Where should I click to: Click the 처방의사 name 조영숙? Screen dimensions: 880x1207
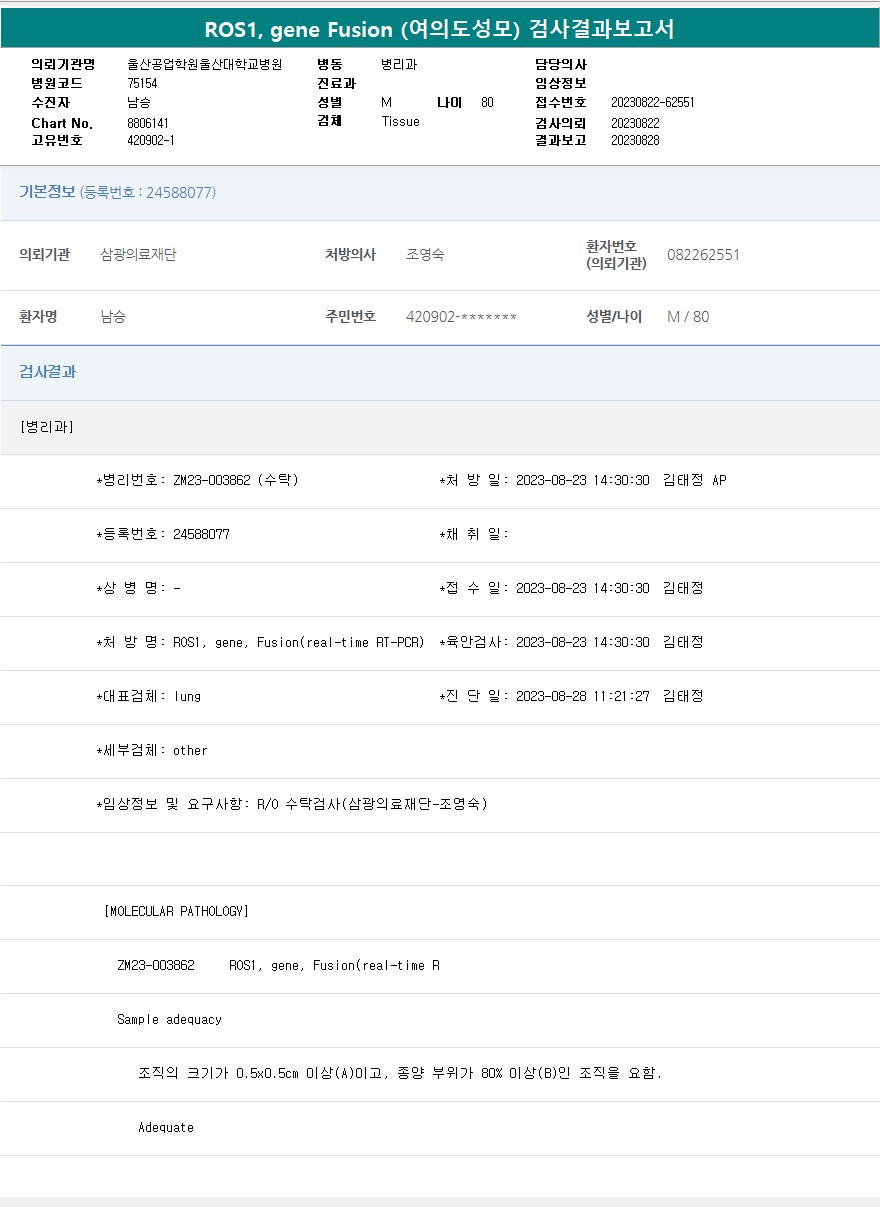(425, 255)
